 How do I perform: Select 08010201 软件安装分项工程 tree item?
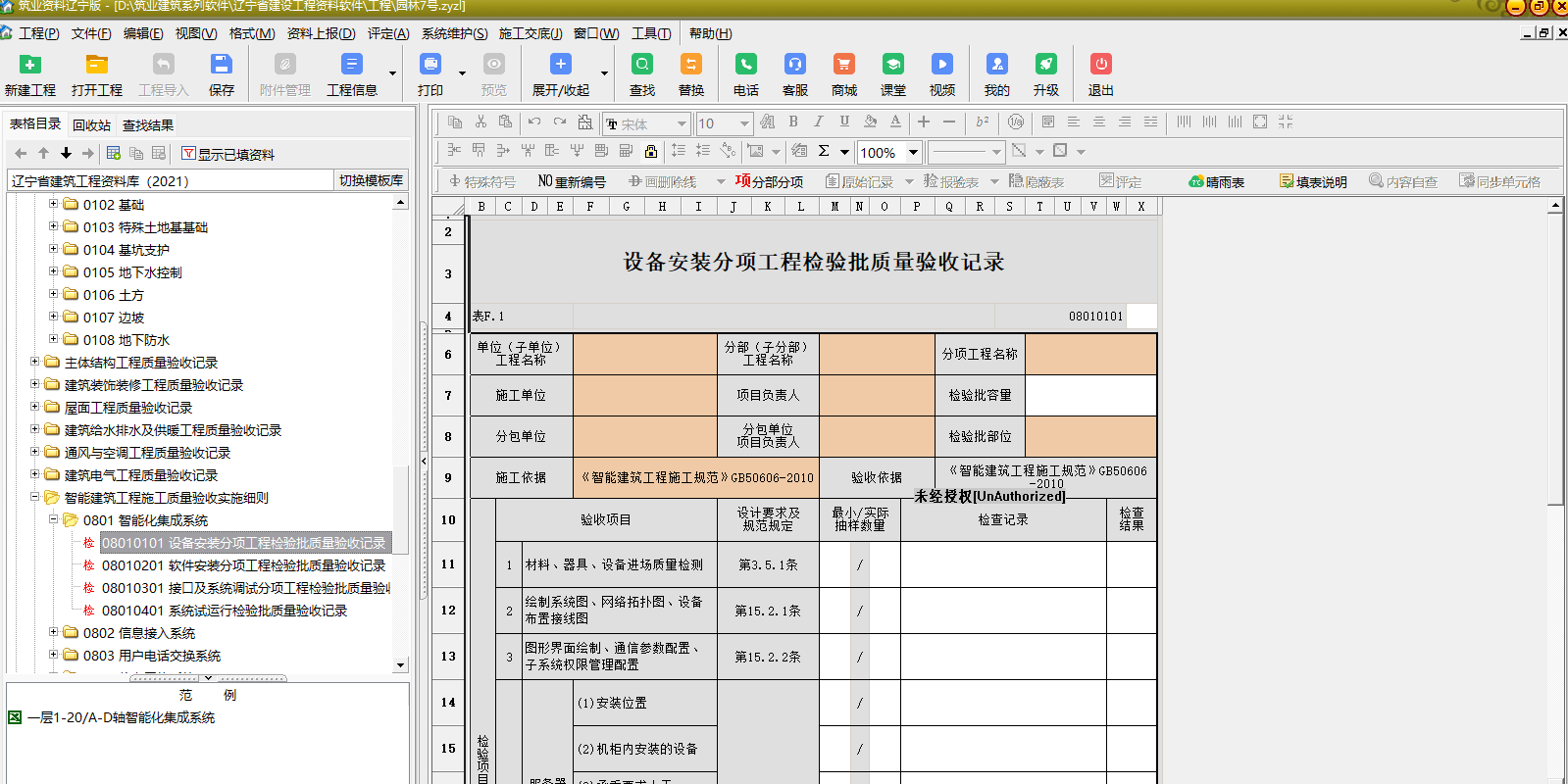point(243,565)
